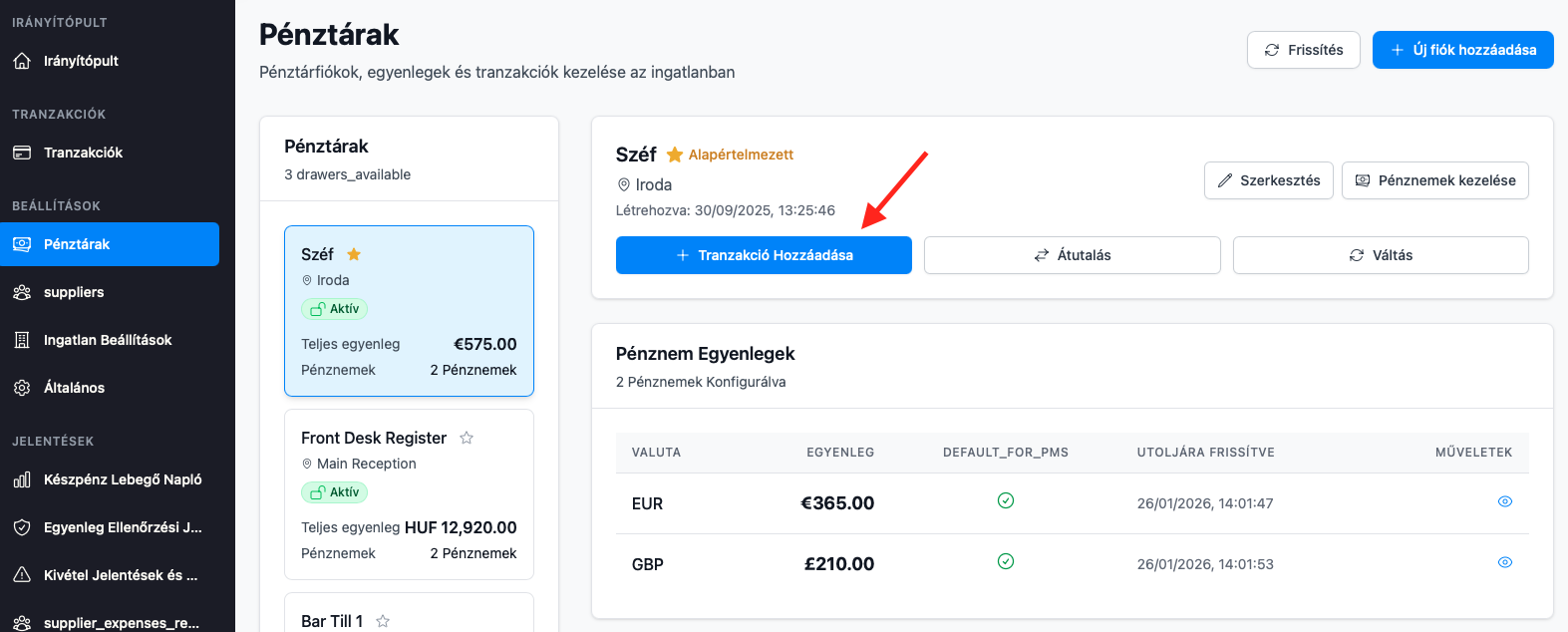
Task: Click the eye icon in GBP row
Action: (1505, 562)
